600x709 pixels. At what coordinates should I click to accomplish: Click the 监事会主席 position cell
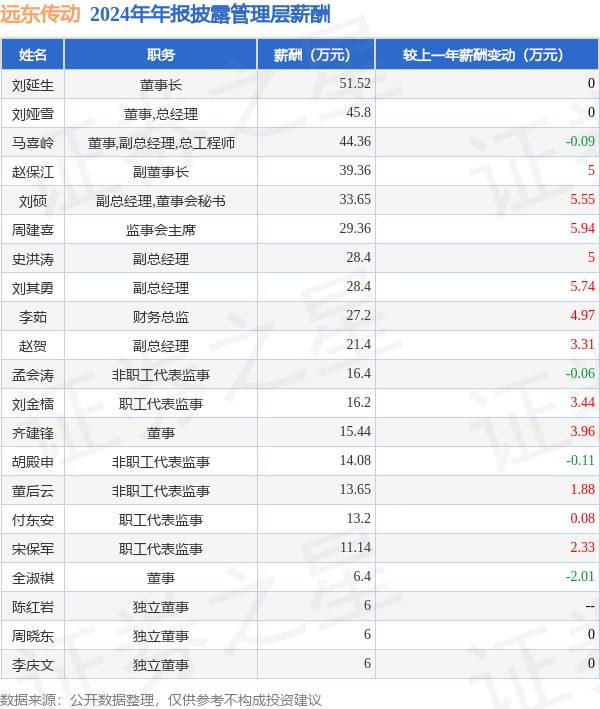[161, 230]
